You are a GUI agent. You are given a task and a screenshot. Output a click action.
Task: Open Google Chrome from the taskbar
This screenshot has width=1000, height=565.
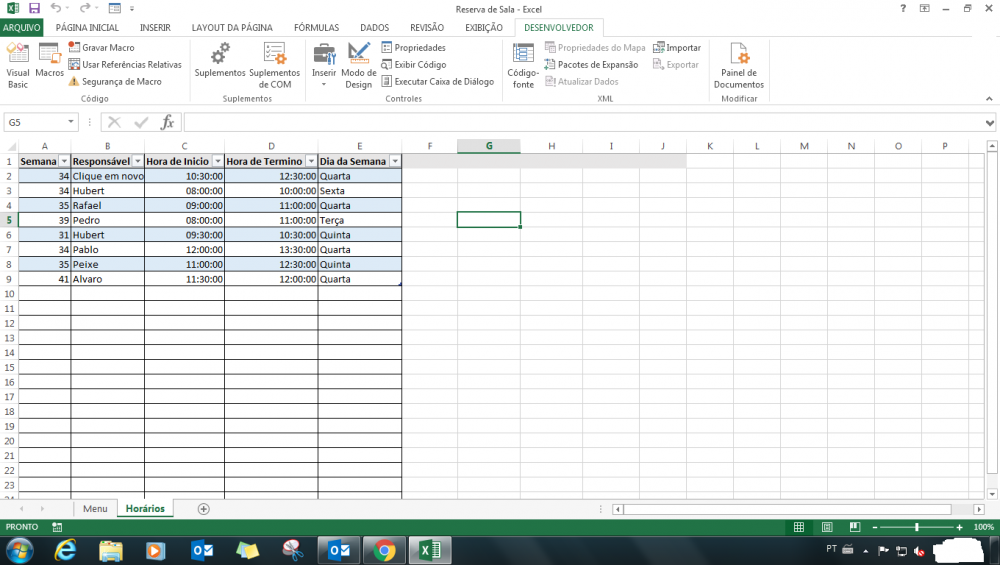(384, 550)
